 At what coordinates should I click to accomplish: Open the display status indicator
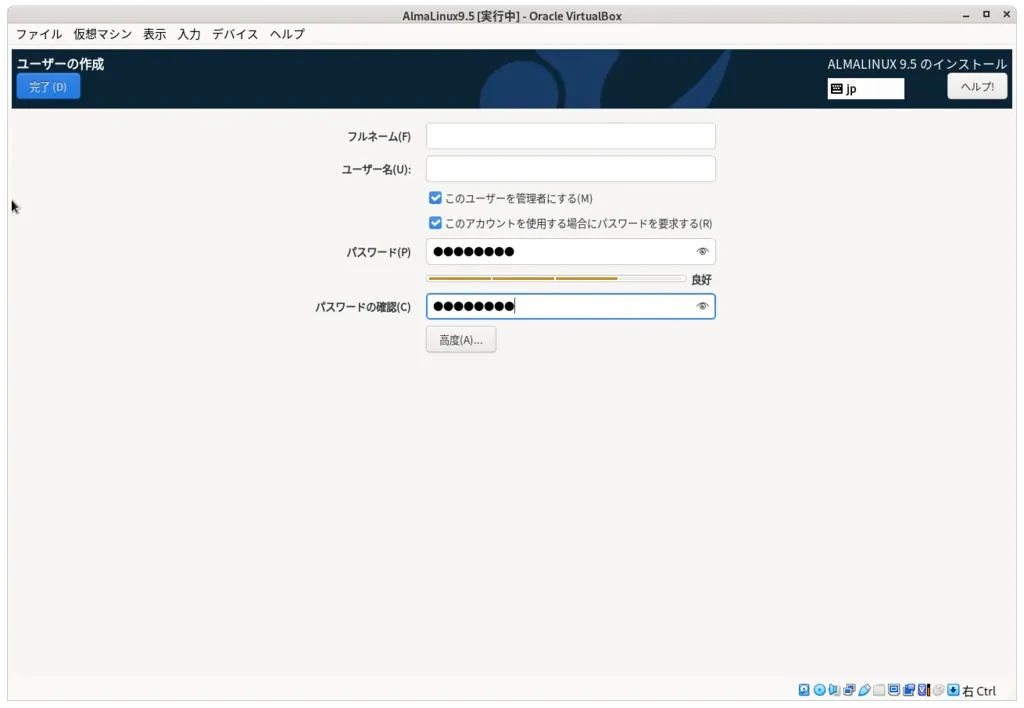click(x=893, y=690)
